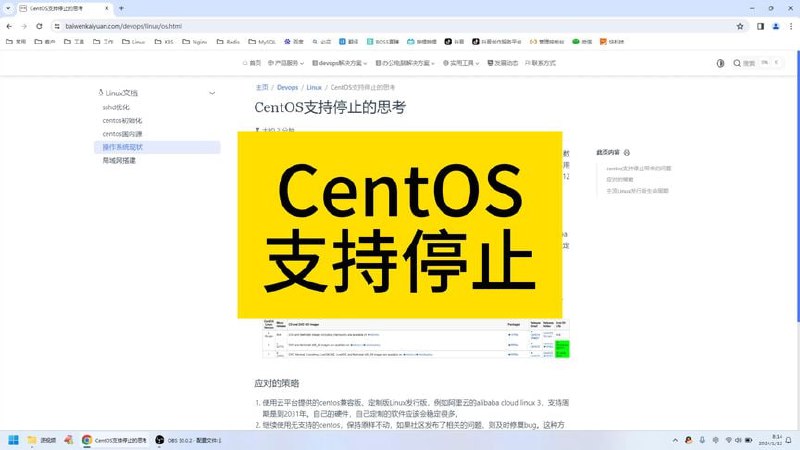This screenshot has width=800, height=450.
Task: Open 联系方式 in the site navigation
Action: pyautogui.click(x=540, y=63)
